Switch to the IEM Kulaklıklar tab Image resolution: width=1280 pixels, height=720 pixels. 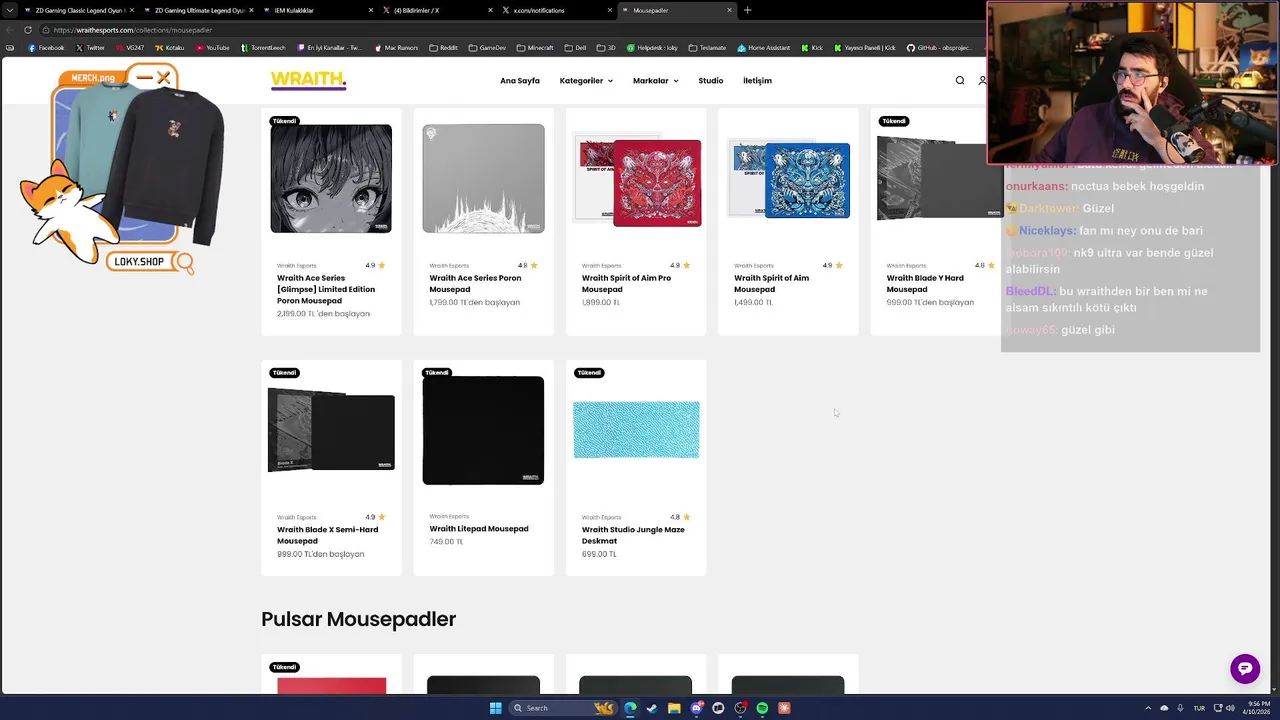[318, 10]
